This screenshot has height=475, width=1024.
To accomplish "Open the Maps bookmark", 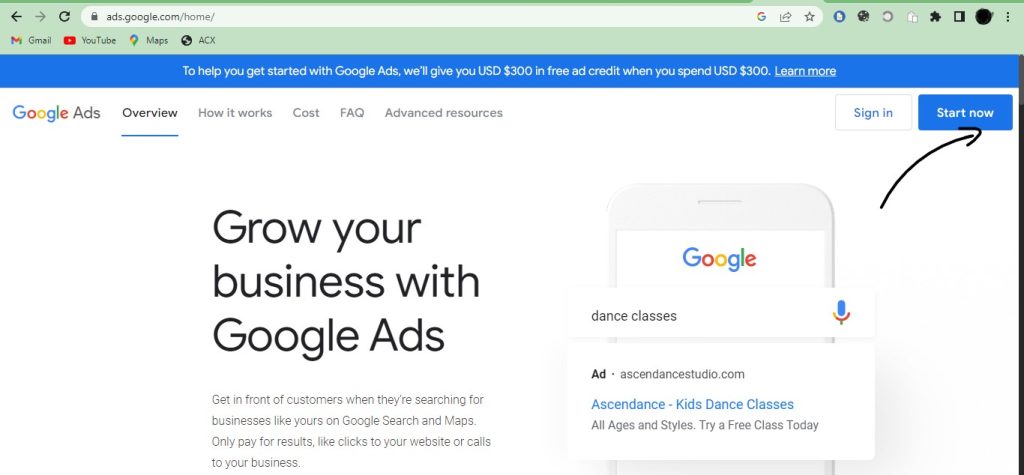I will click(x=148, y=41).
